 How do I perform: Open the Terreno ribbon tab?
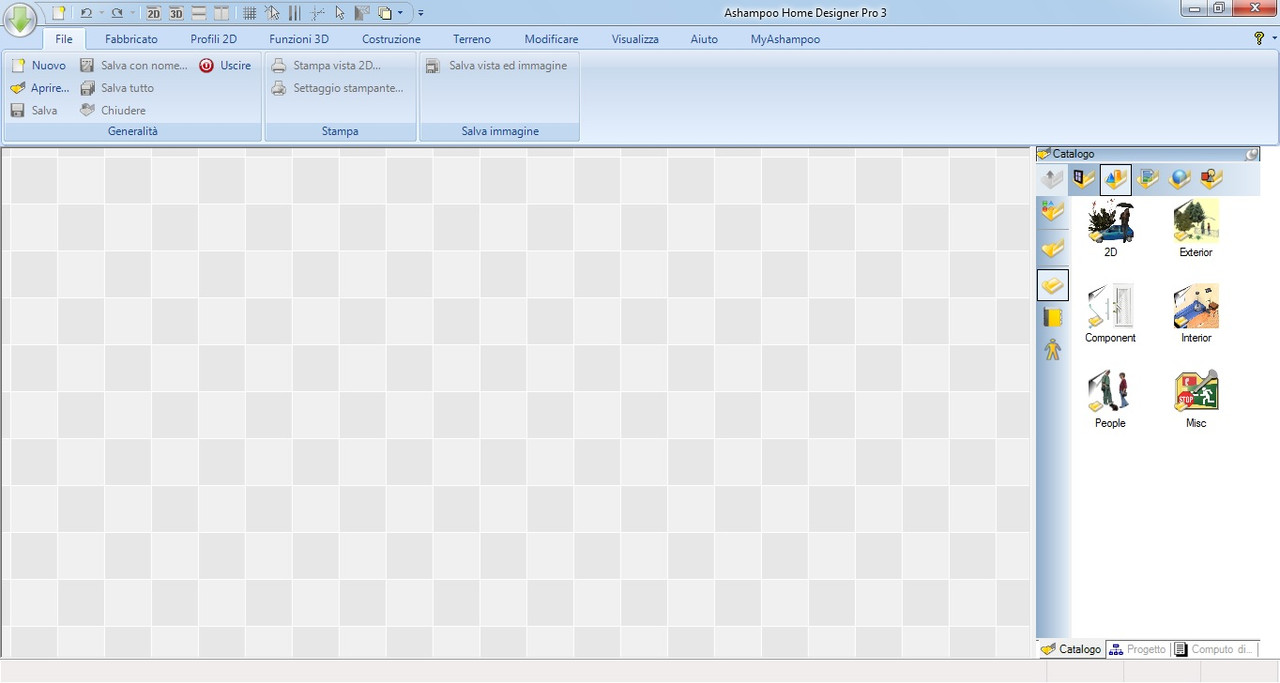pyautogui.click(x=472, y=39)
